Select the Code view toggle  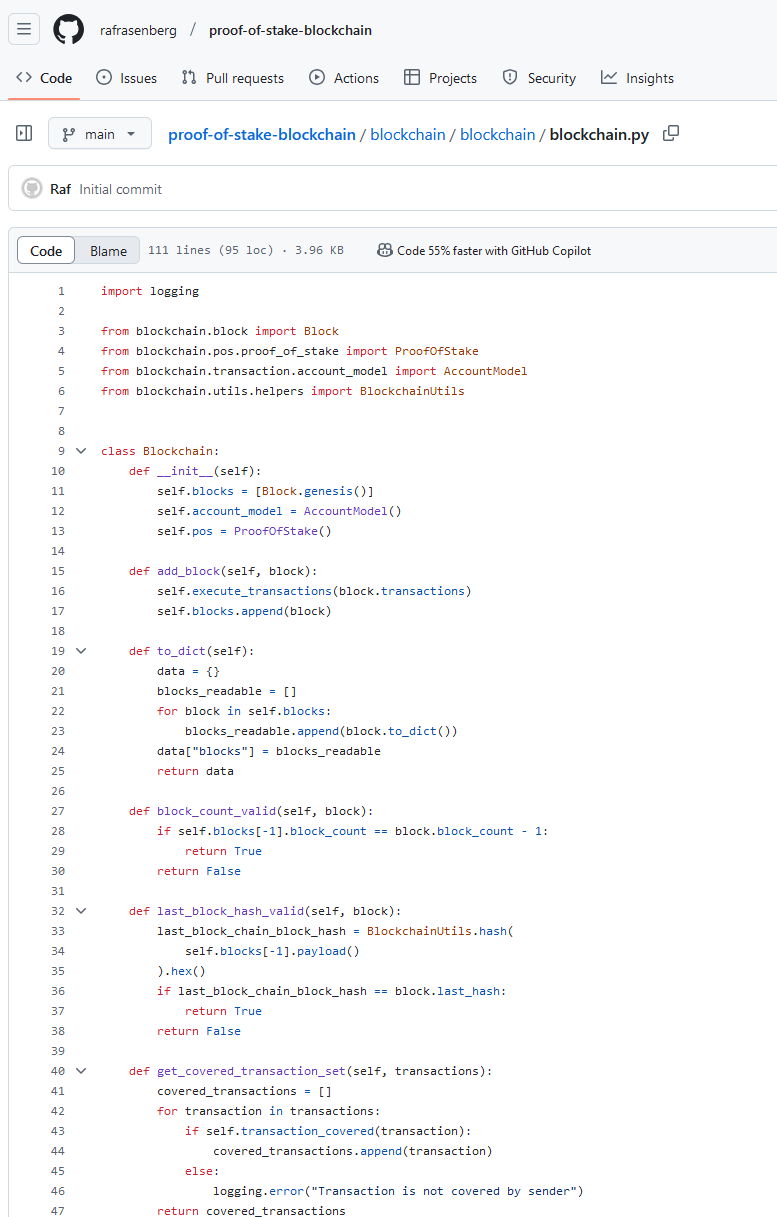(46, 251)
